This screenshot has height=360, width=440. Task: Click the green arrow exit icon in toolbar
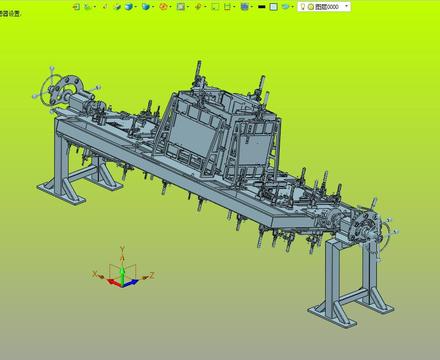pos(76,7)
